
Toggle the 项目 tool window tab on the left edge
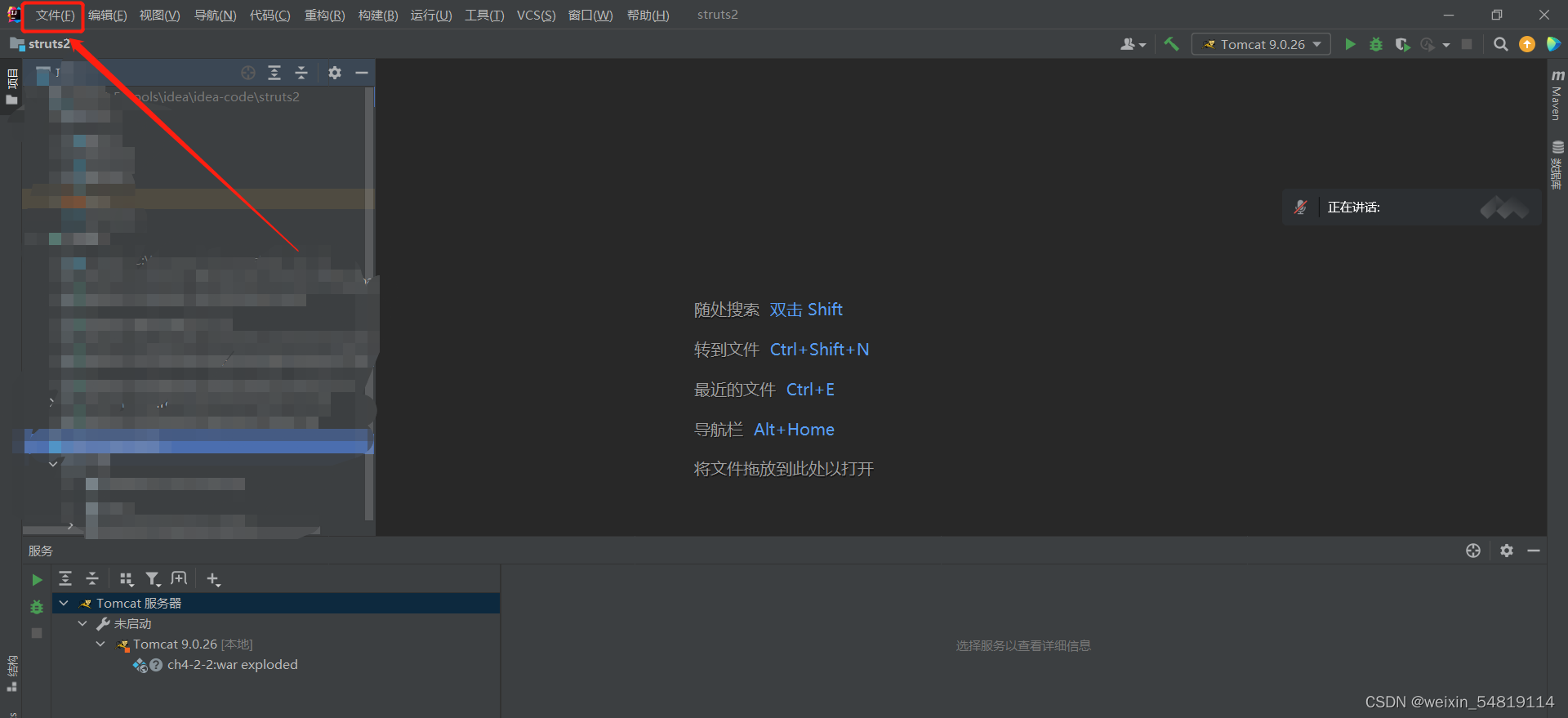11,87
